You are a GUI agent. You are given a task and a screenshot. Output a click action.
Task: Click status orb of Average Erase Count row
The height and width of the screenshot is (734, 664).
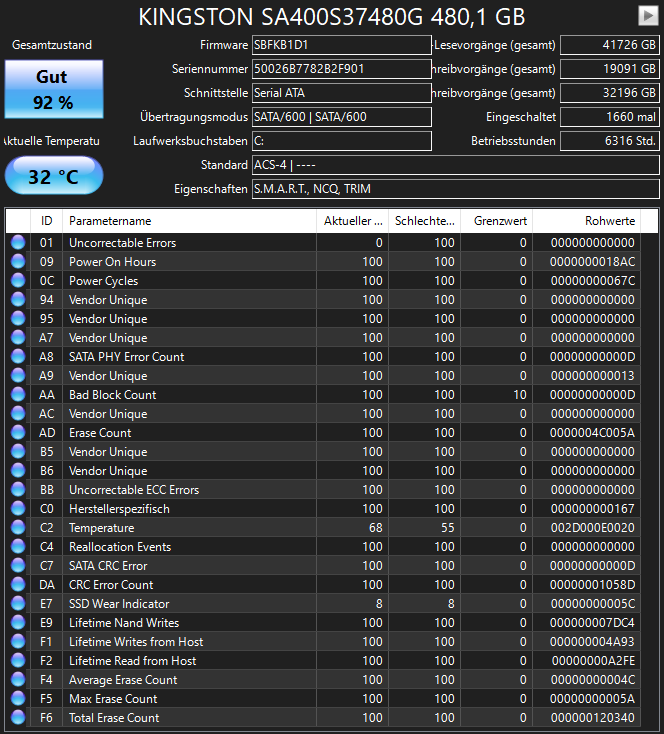(18, 679)
